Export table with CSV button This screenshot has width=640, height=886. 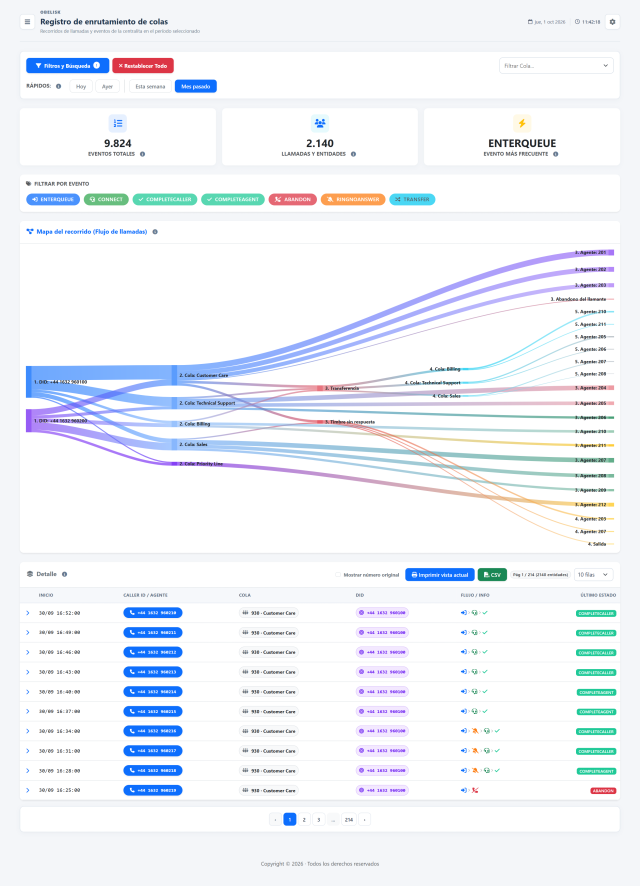click(492, 575)
